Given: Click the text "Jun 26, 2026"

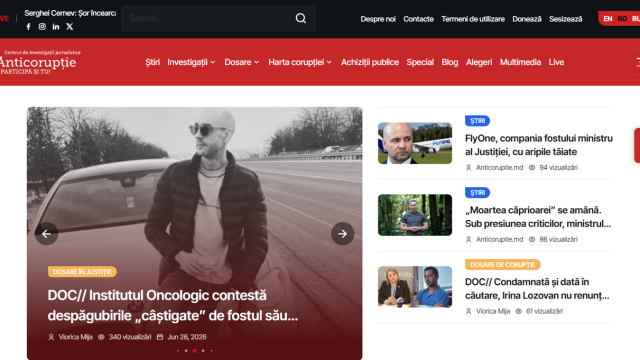Looking at the screenshot, I should pyautogui.click(x=187, y=337).
